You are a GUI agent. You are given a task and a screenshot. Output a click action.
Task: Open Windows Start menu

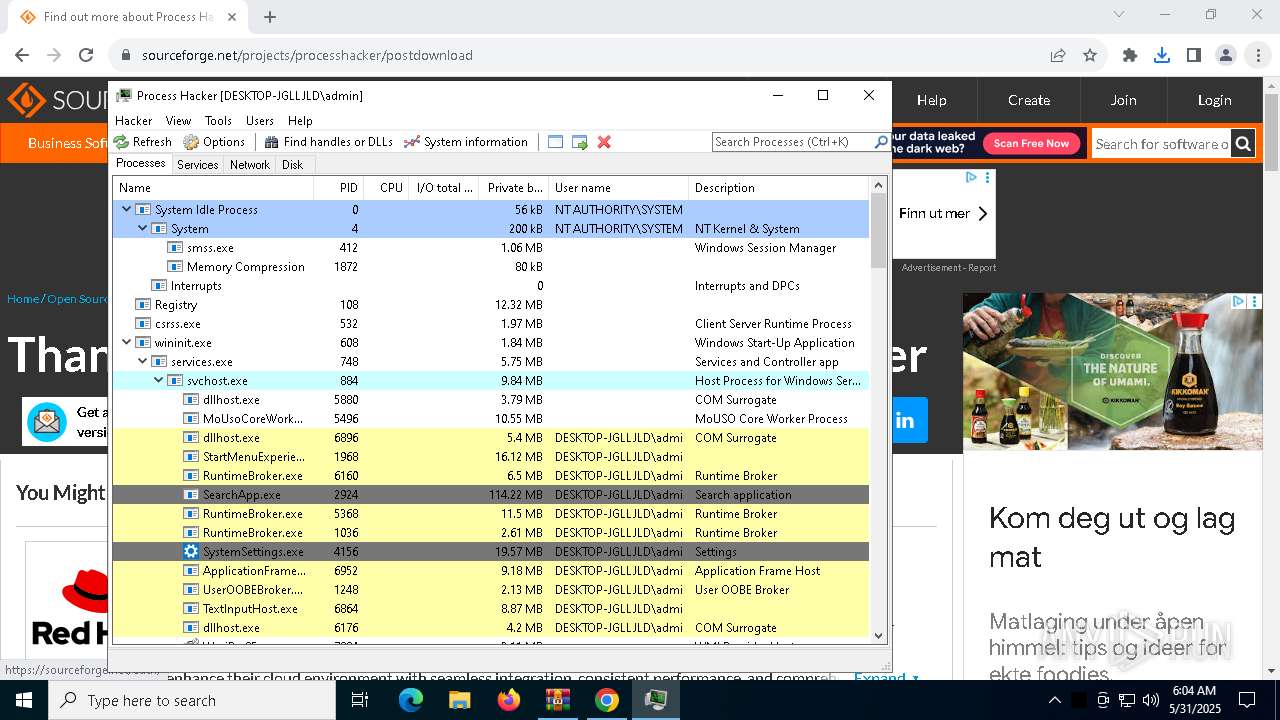click(x=24, y=700)
